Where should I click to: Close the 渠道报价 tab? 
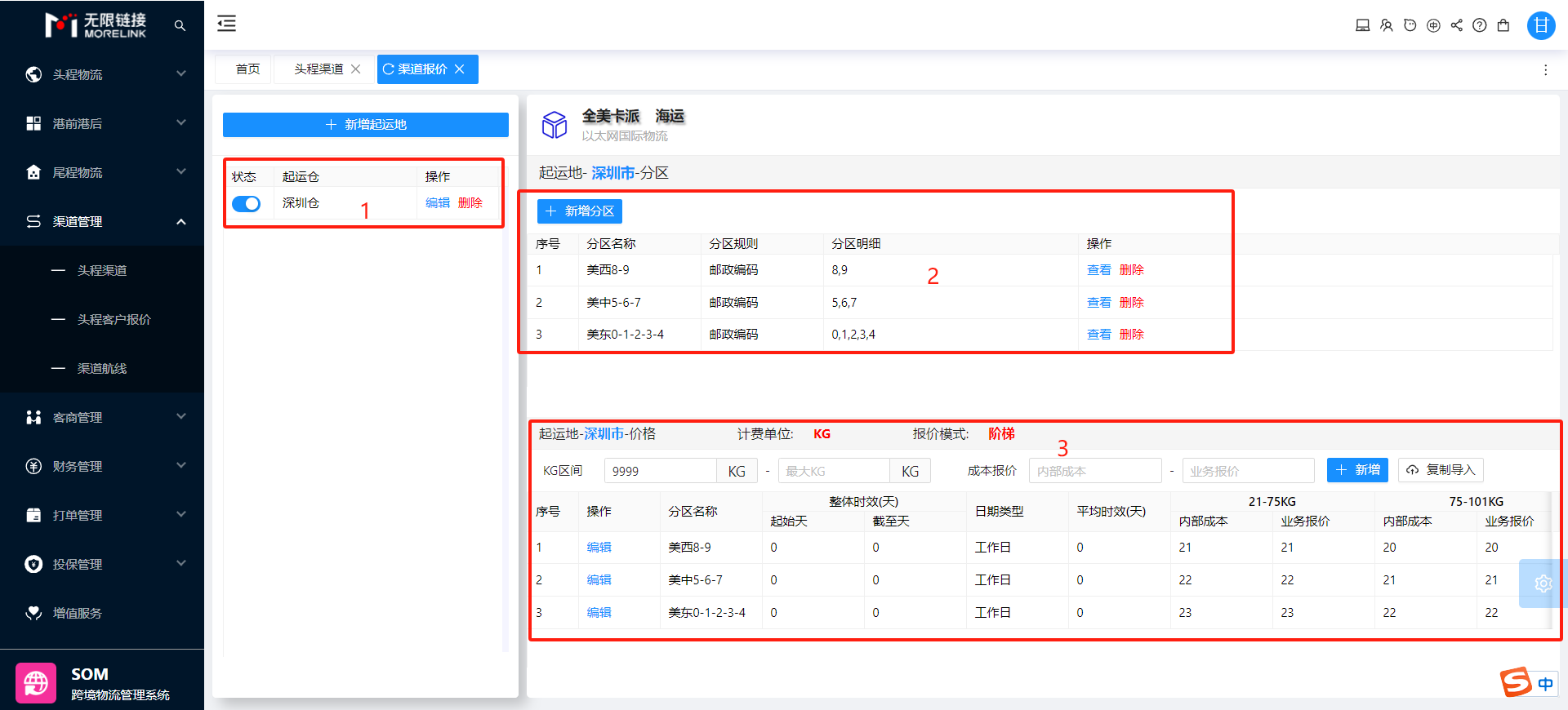[460, 69]
